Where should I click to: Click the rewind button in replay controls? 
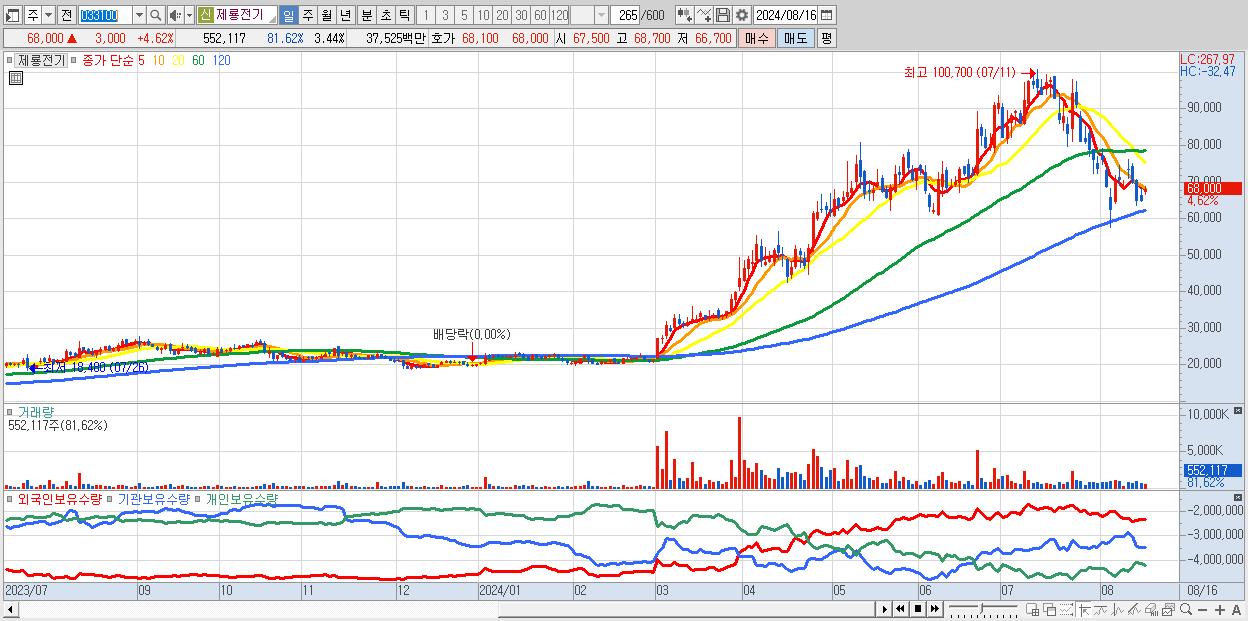[x=900, y=609]
